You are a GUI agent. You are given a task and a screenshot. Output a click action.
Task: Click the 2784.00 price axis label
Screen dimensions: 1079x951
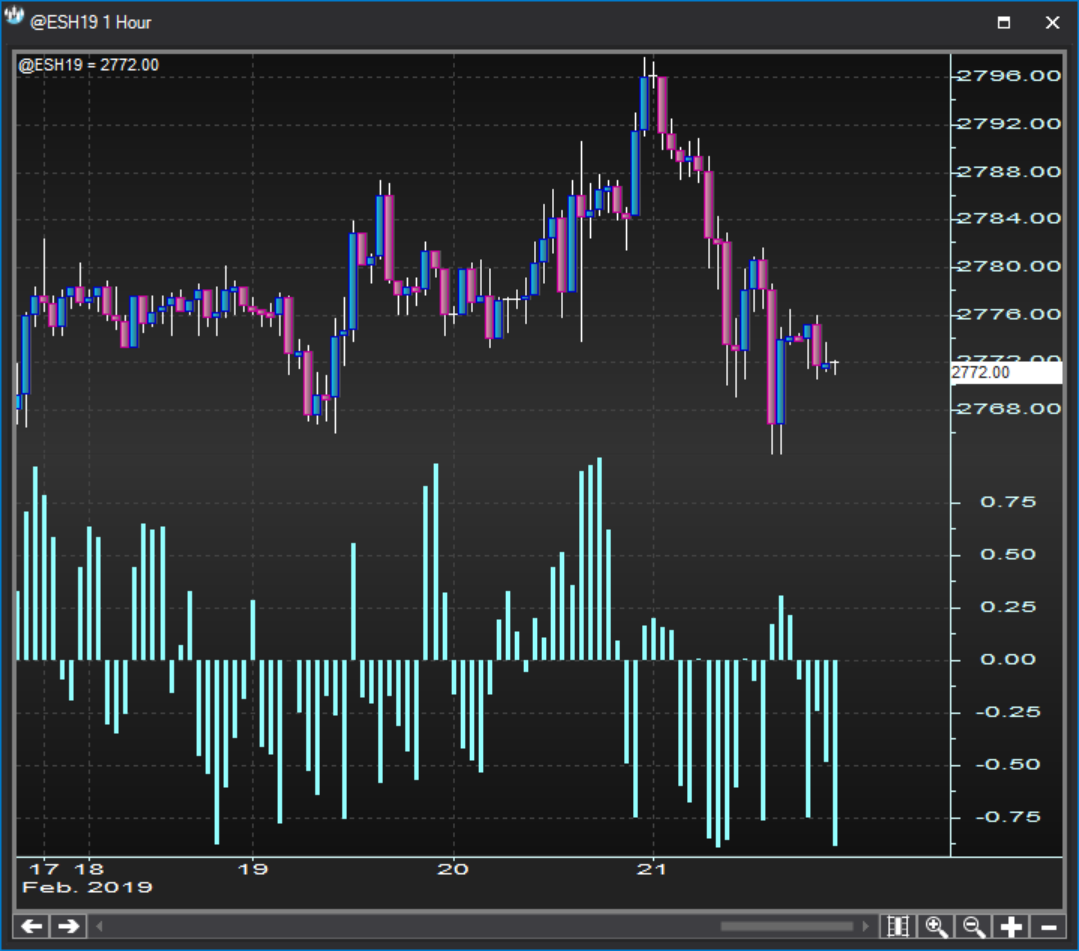tap(1009, 219)
